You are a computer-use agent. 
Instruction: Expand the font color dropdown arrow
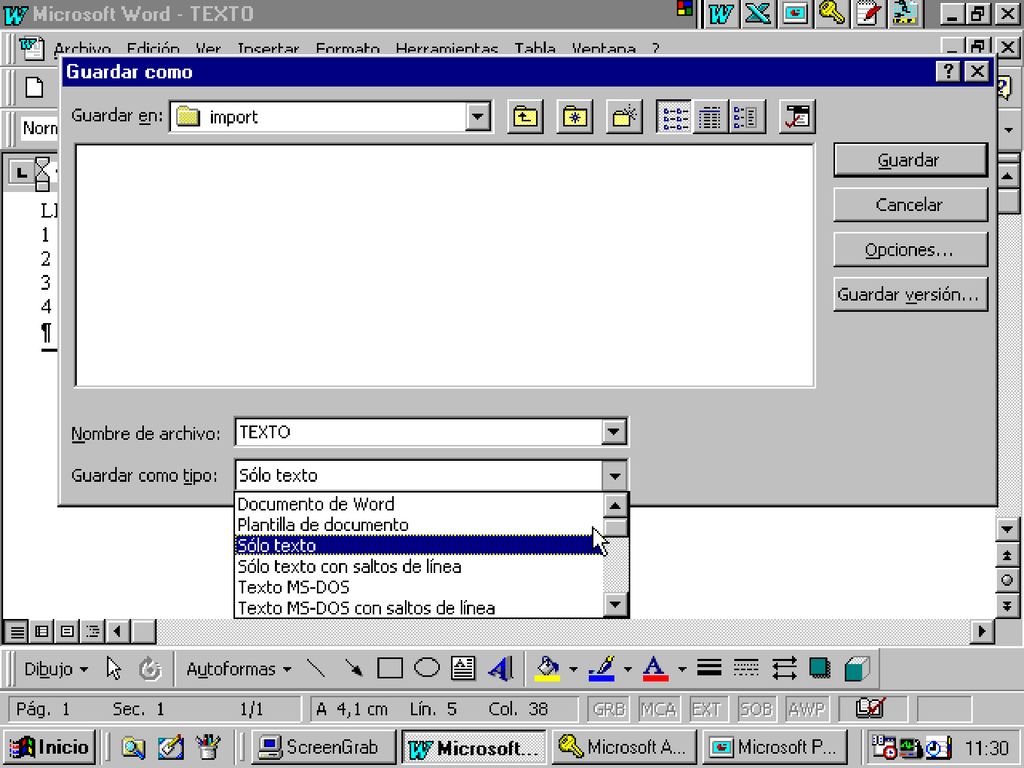coord(681,669)
